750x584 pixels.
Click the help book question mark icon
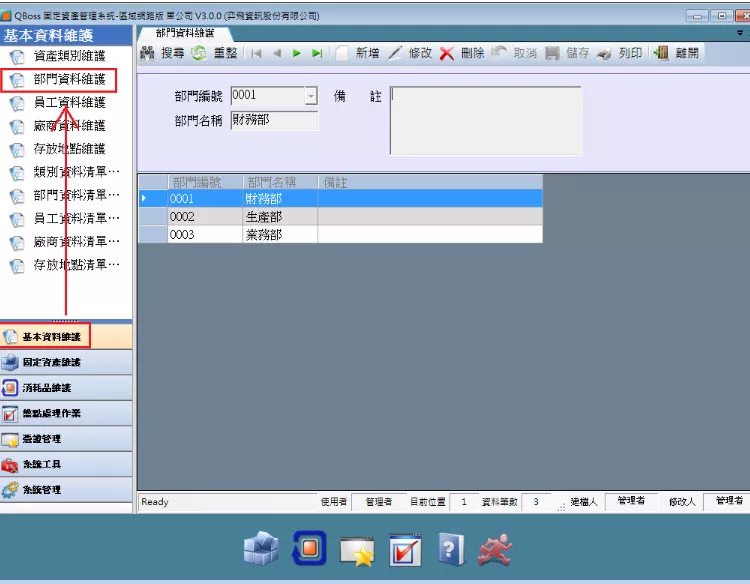(x=452, y=549)
